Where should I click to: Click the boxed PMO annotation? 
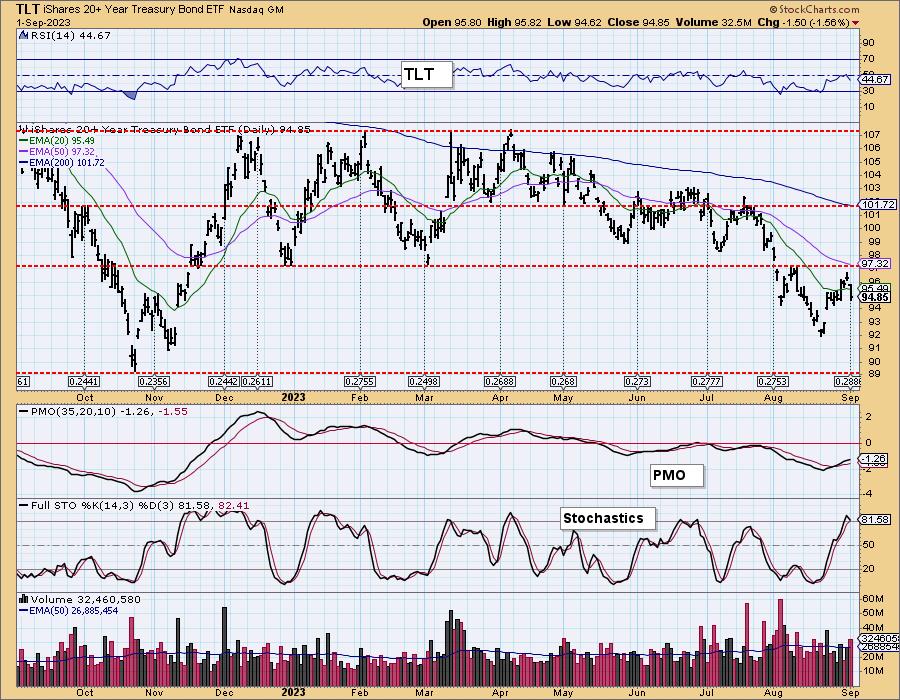(x=677, y=476)
